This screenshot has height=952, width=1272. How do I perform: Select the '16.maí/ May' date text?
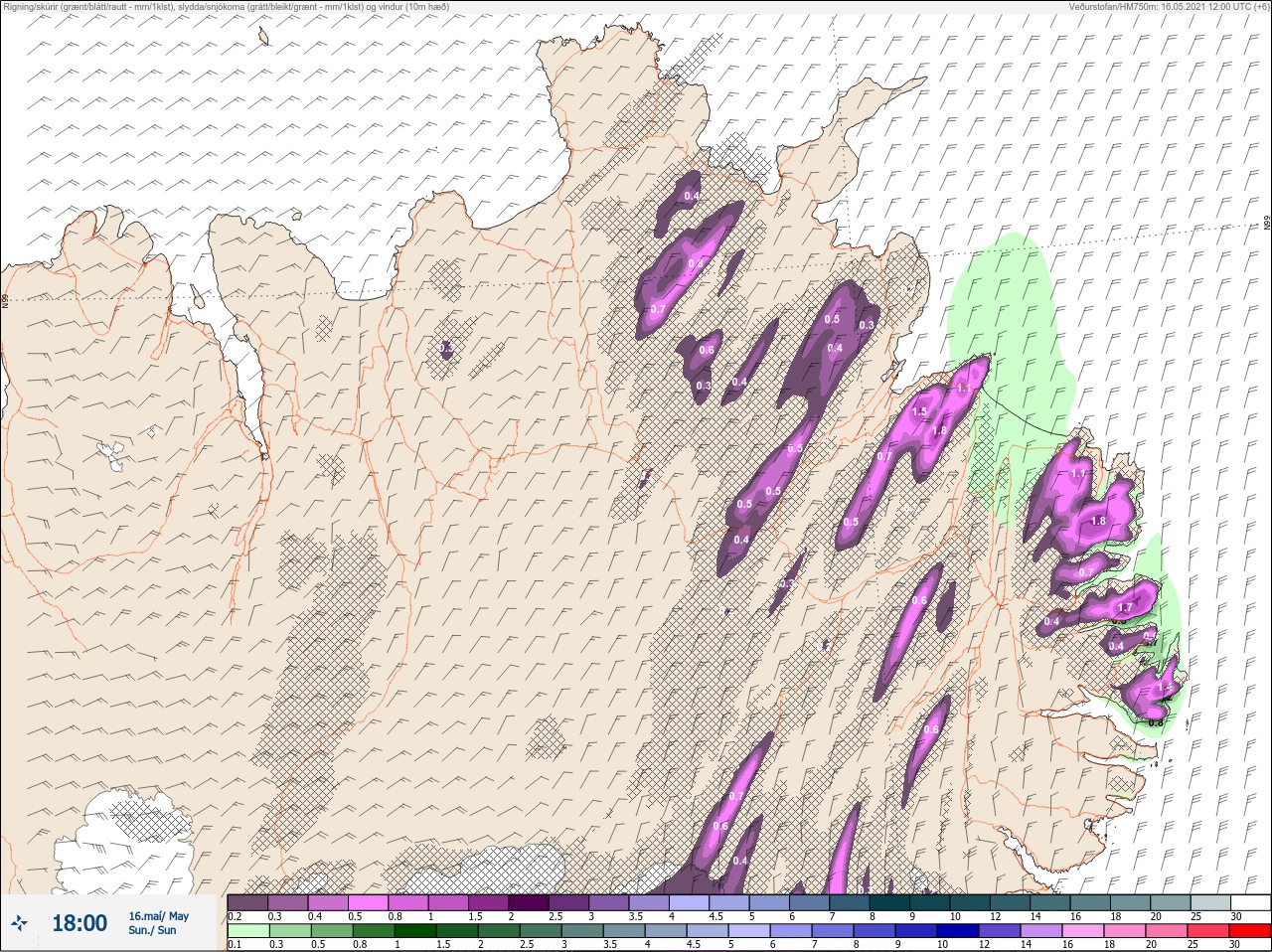(158, 916)
